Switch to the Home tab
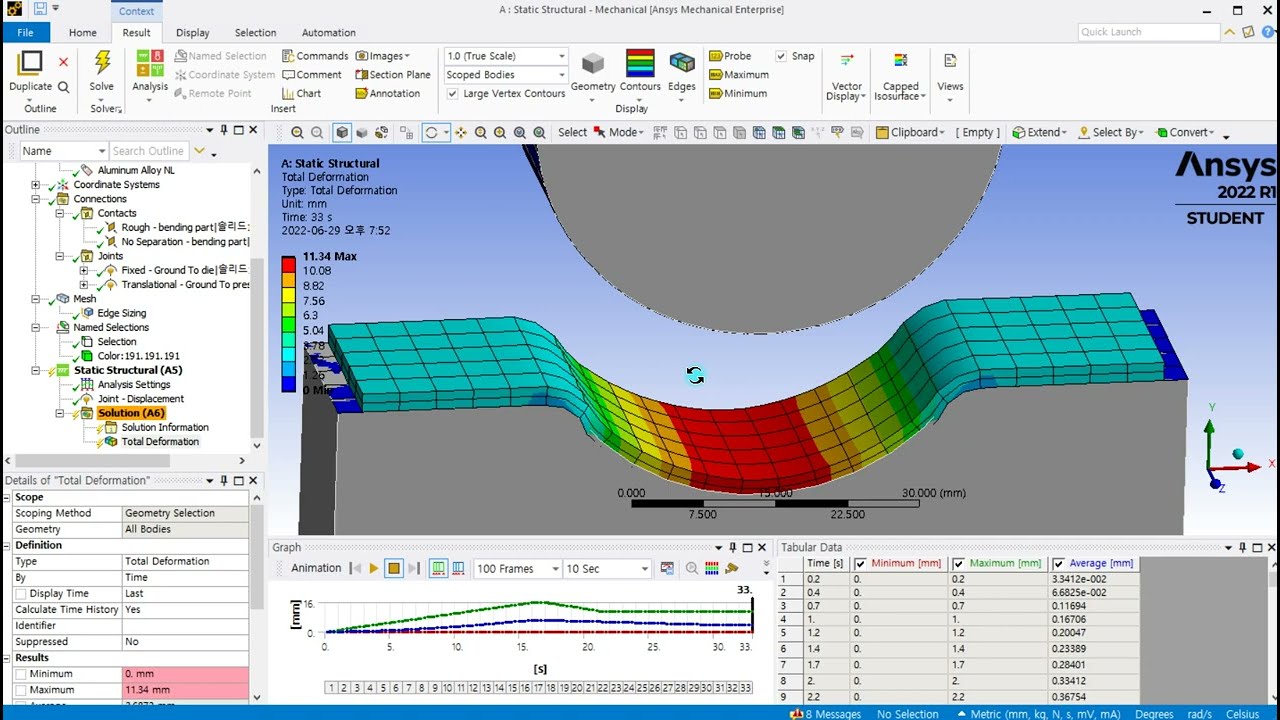 pos(83,32)
